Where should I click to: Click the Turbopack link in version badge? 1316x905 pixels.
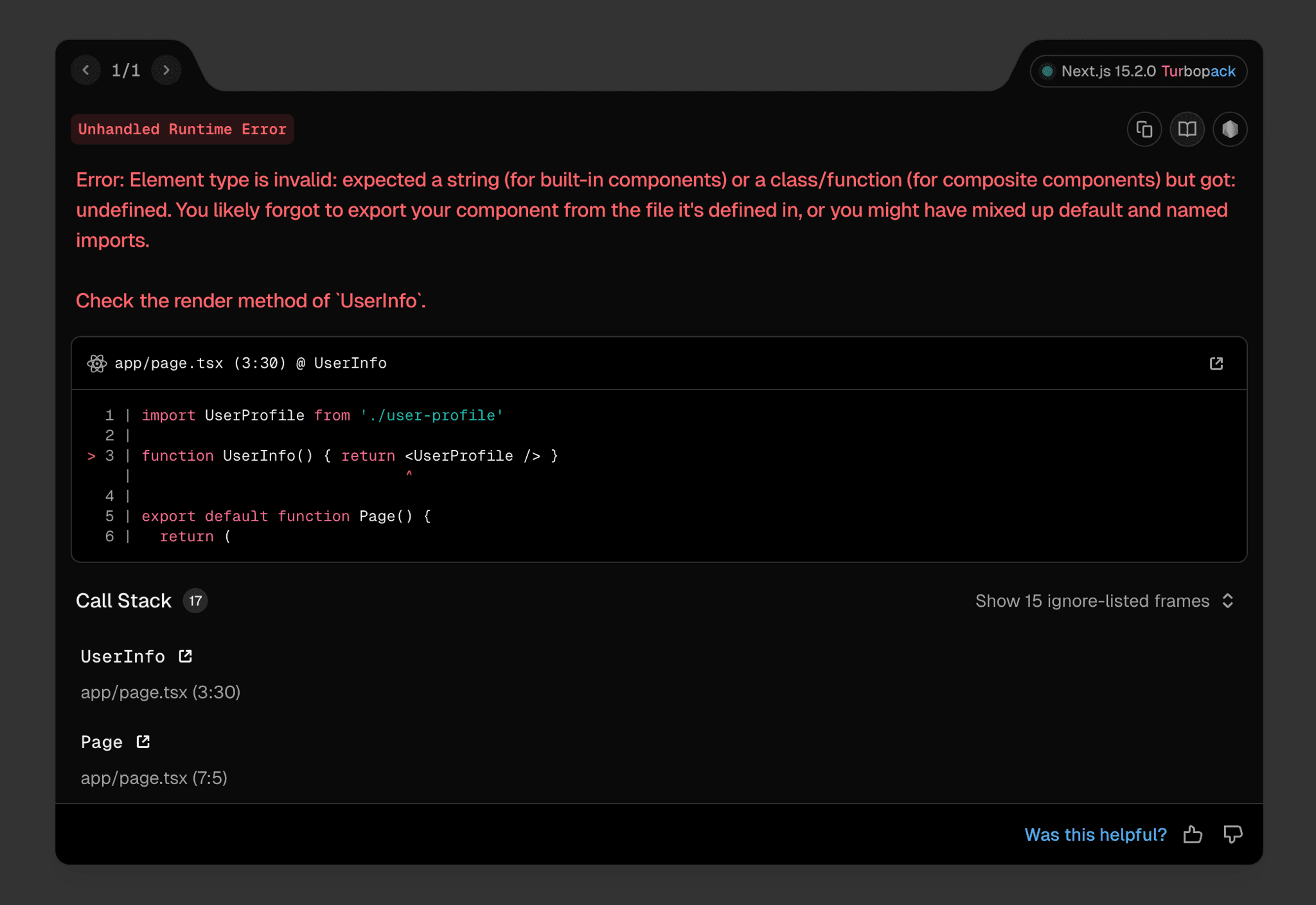click(1199, 71)
